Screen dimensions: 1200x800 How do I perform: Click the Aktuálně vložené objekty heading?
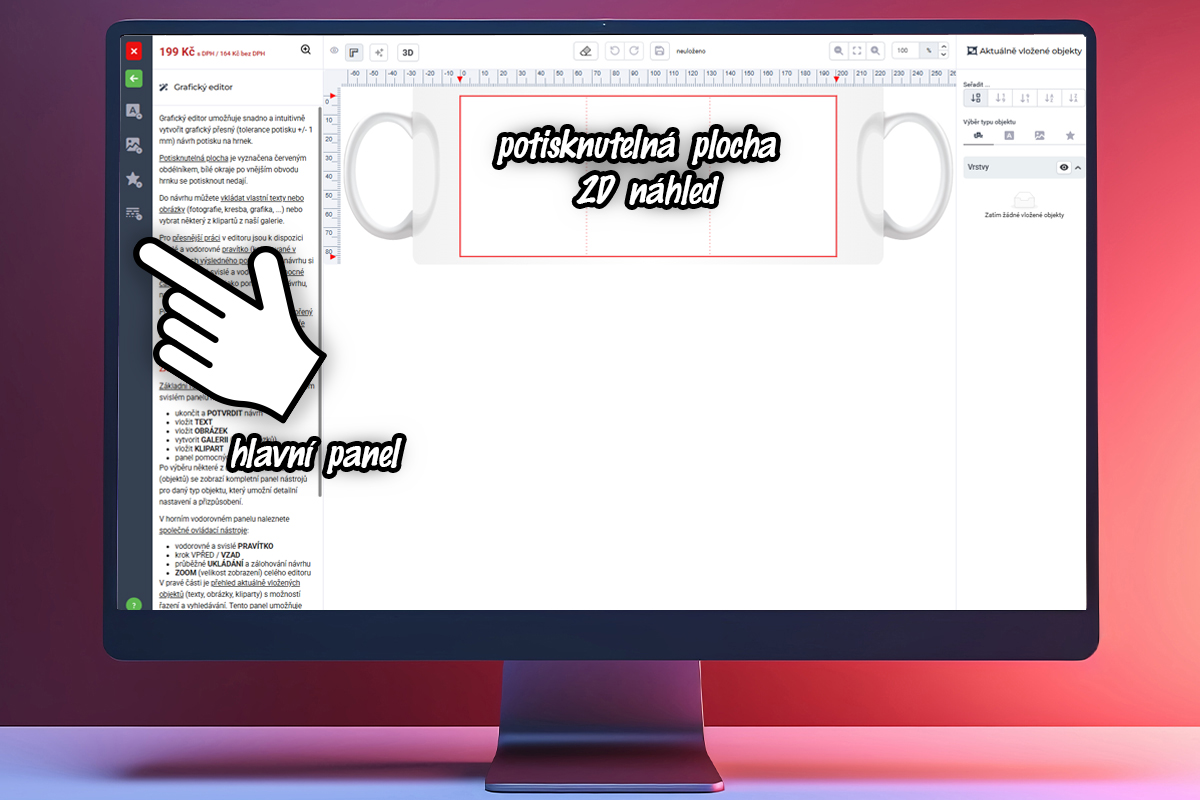pos(1031,51)
